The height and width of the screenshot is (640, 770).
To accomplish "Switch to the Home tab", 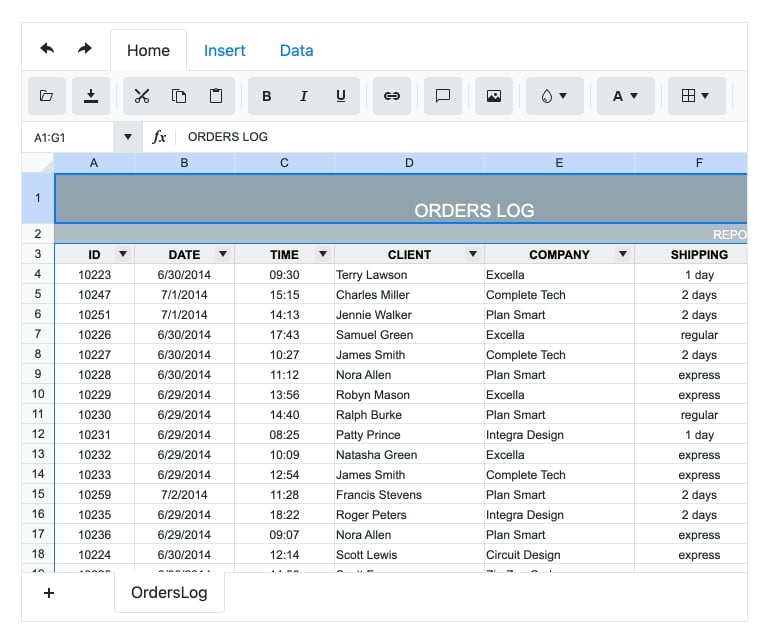I will 148,51.
